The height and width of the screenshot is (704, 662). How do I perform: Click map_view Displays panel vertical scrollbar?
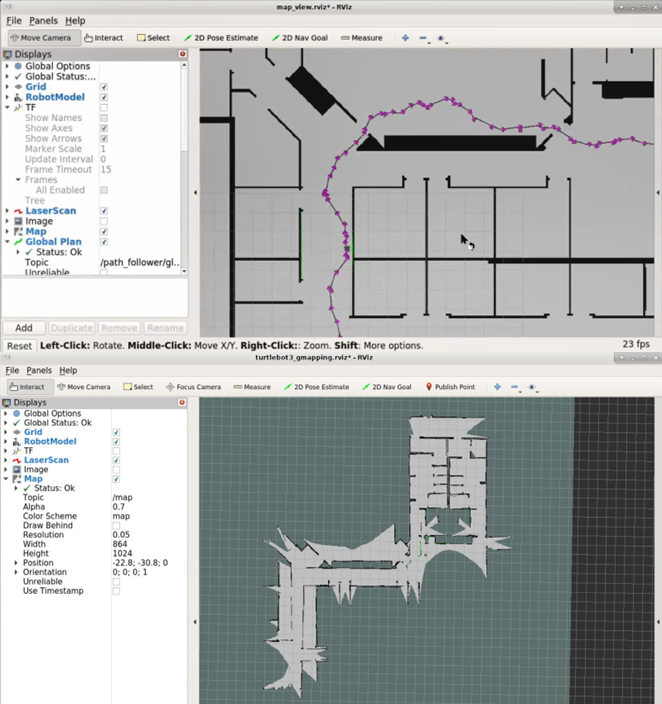[x=184, y=167]
